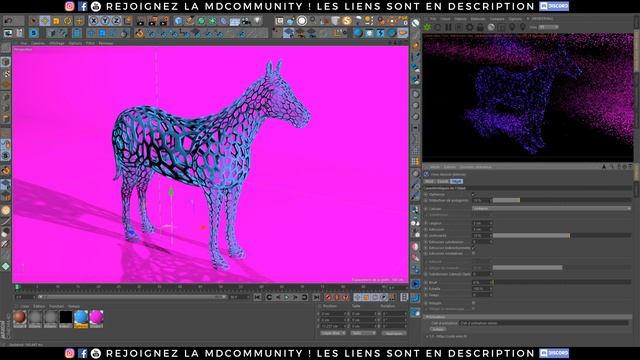This screenshot has height=360, width=640.
Task: Select the Move tool
Action: coord(45,20)
